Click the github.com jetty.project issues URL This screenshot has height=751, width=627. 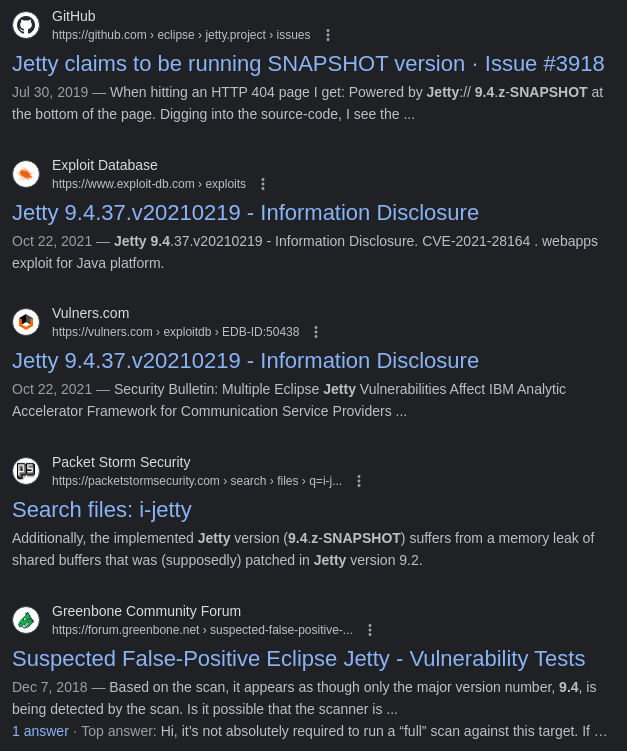(181, 35)
